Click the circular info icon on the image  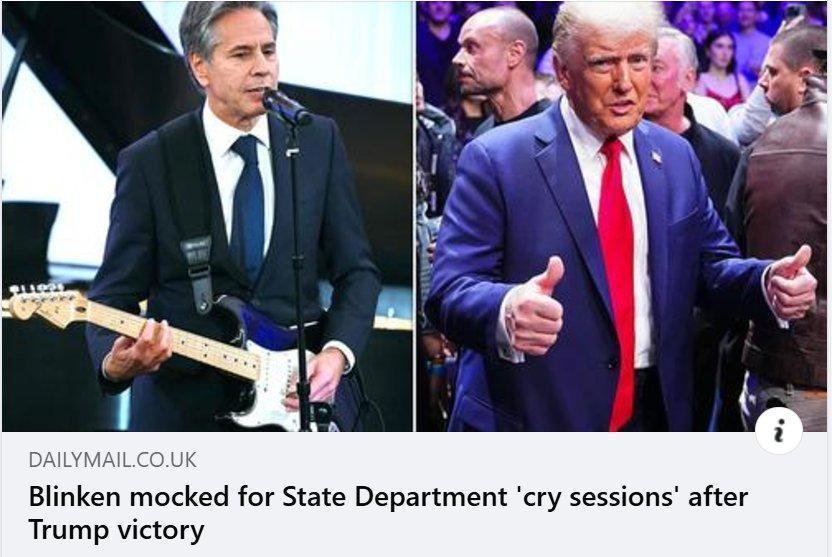coord(778,430)
